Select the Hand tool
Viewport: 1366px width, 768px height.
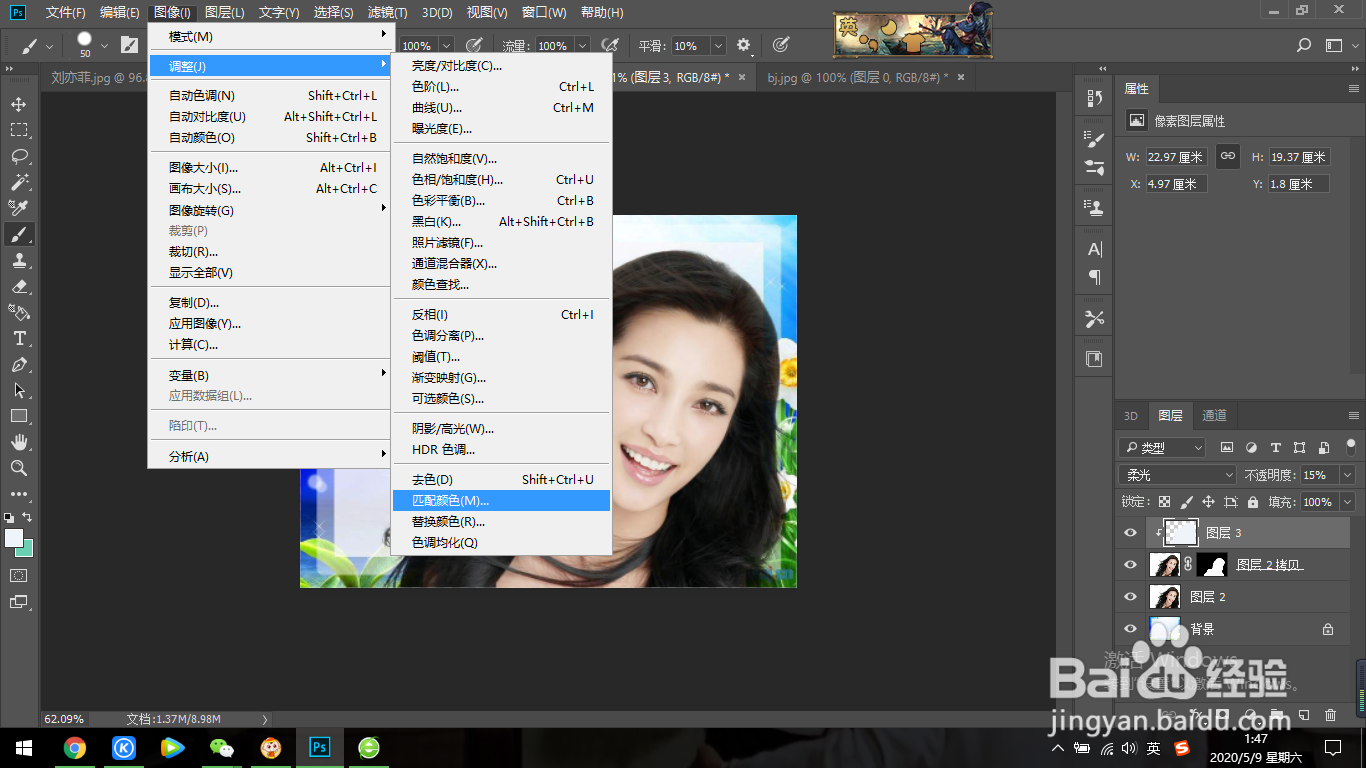(19, 442)
